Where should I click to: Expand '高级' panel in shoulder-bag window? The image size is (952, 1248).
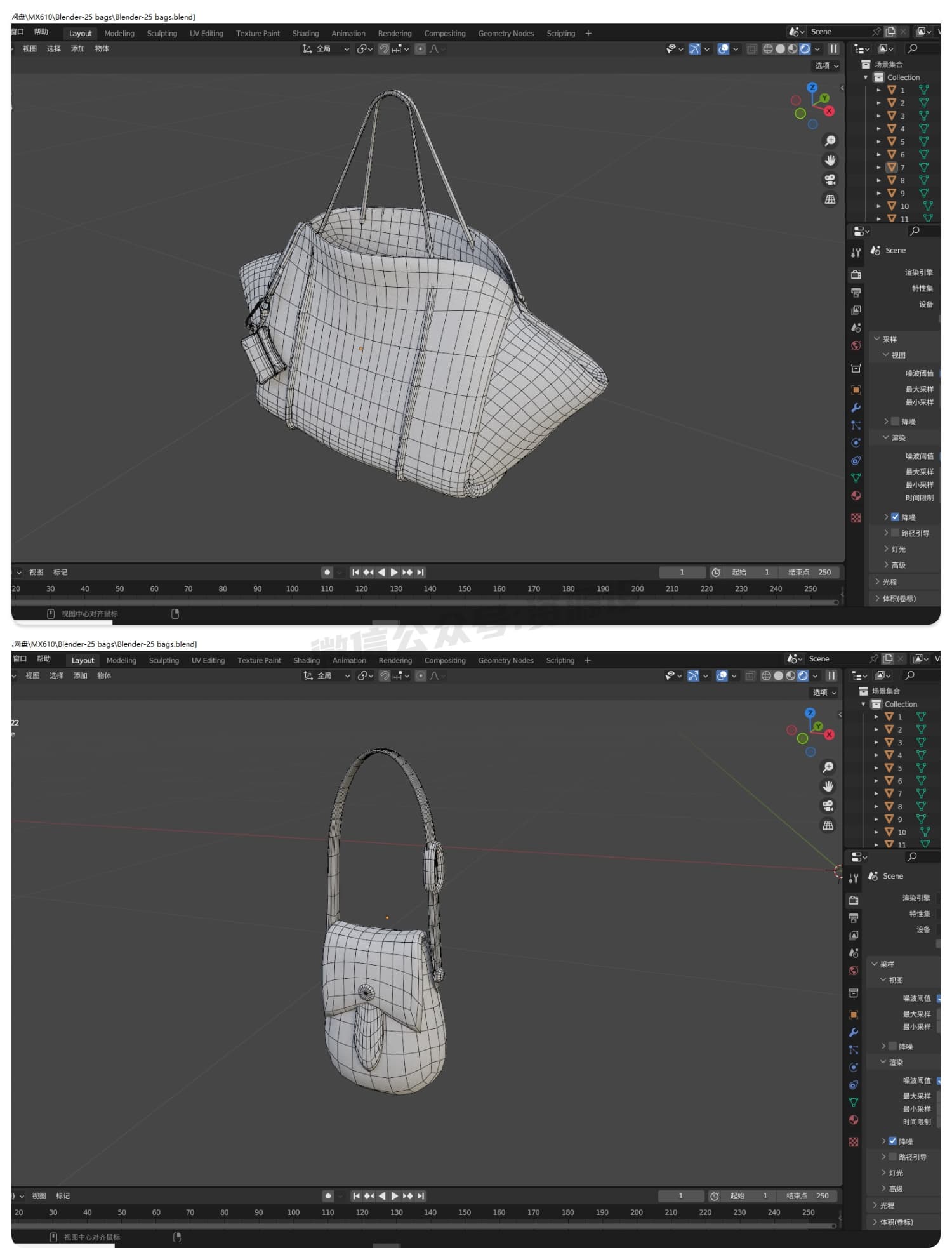pos(892,1188)
